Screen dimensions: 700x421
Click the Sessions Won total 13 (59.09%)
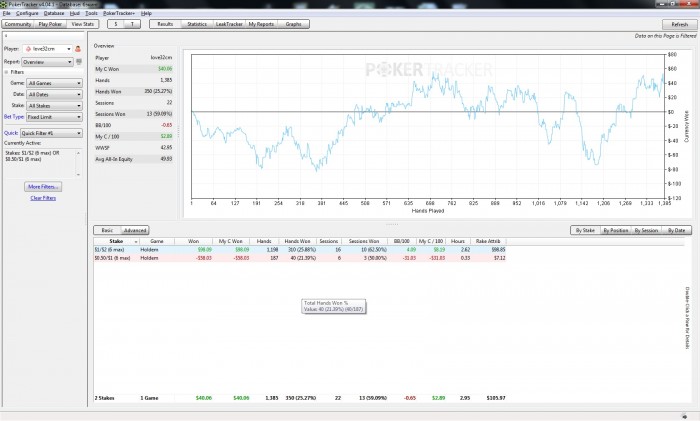tap(373, 398)
